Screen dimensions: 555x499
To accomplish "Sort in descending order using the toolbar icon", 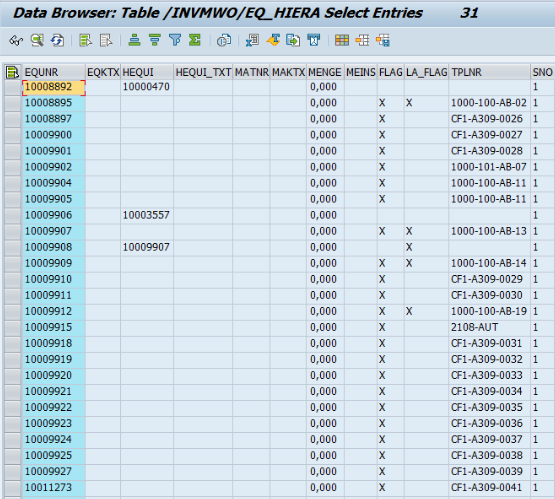I will [155, 40].
